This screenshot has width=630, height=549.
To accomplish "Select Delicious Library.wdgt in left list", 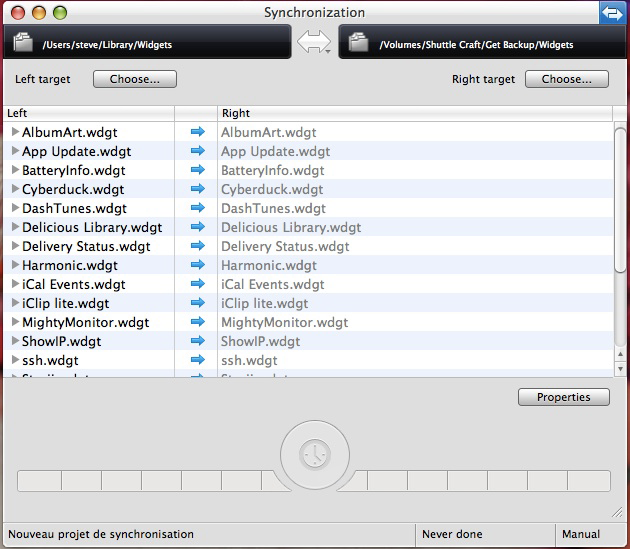I will (x=91, y=227).
